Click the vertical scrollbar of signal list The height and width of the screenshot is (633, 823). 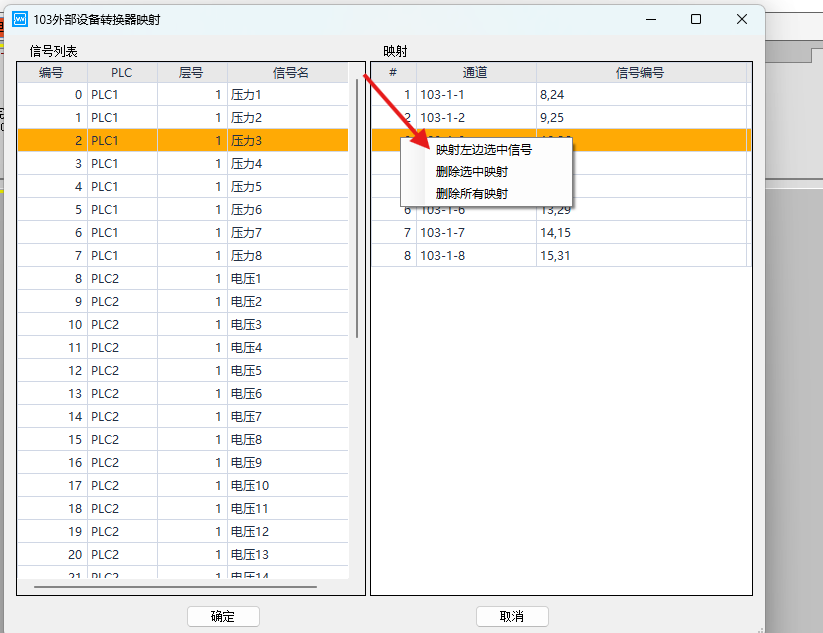(357, 210)
